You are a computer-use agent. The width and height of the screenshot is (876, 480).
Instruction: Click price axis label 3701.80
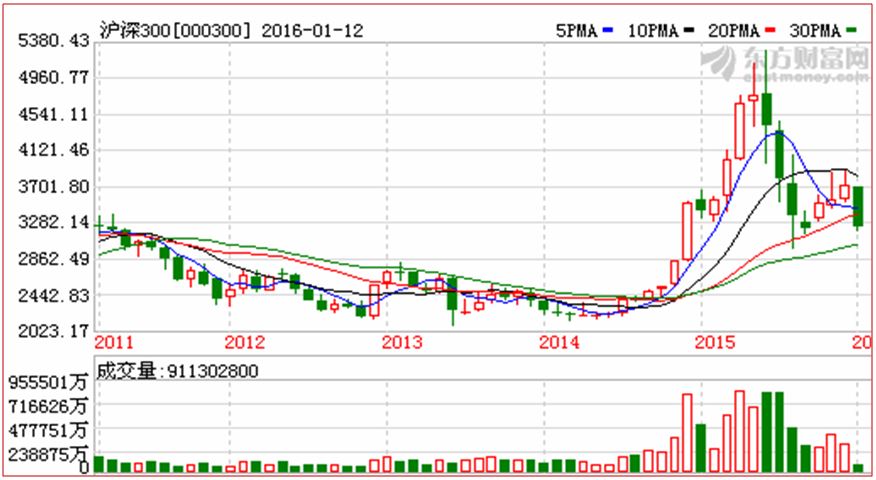tap(54, 186)
